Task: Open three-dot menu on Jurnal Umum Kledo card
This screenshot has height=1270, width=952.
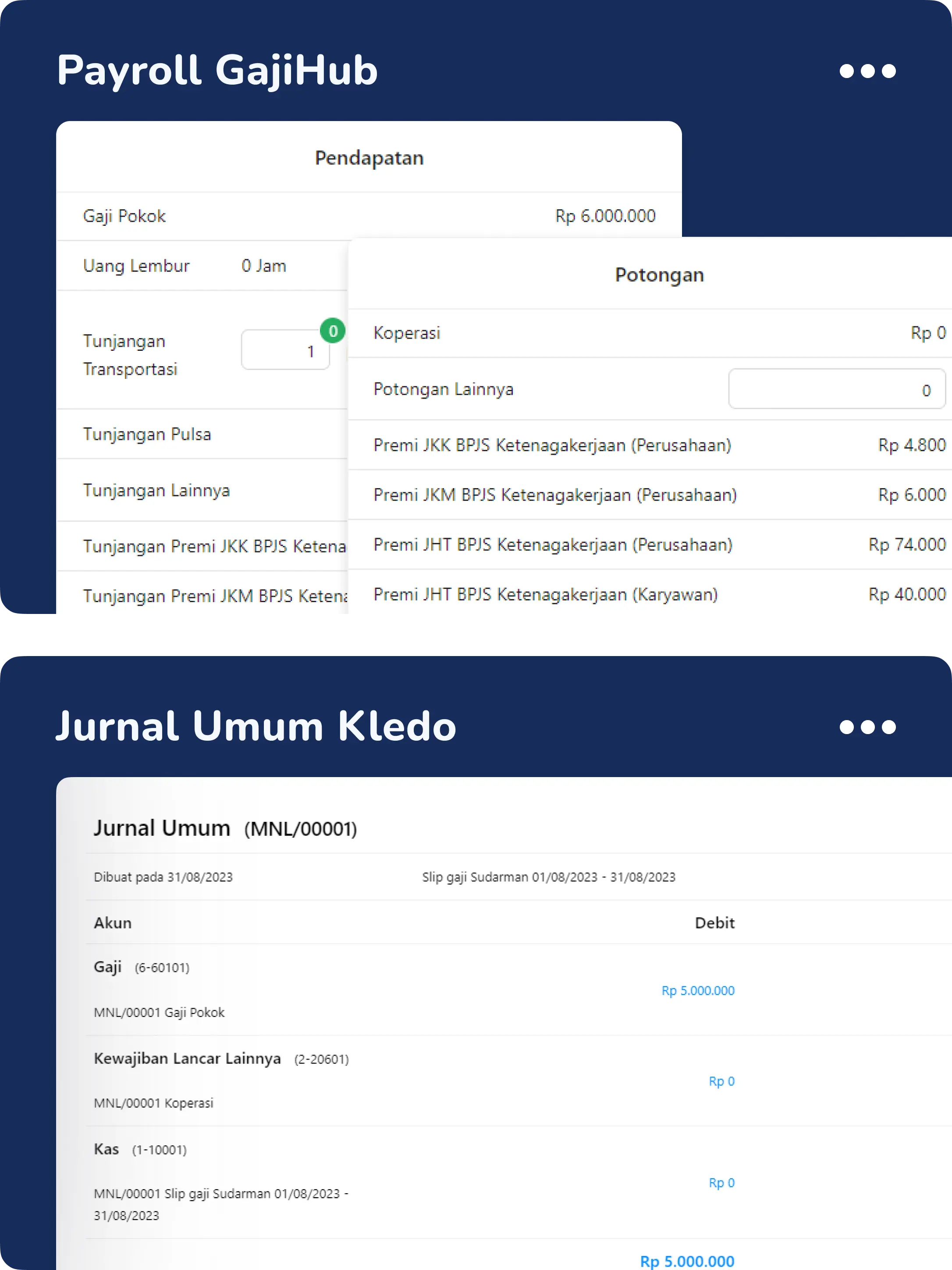Action: click(867, 727)
